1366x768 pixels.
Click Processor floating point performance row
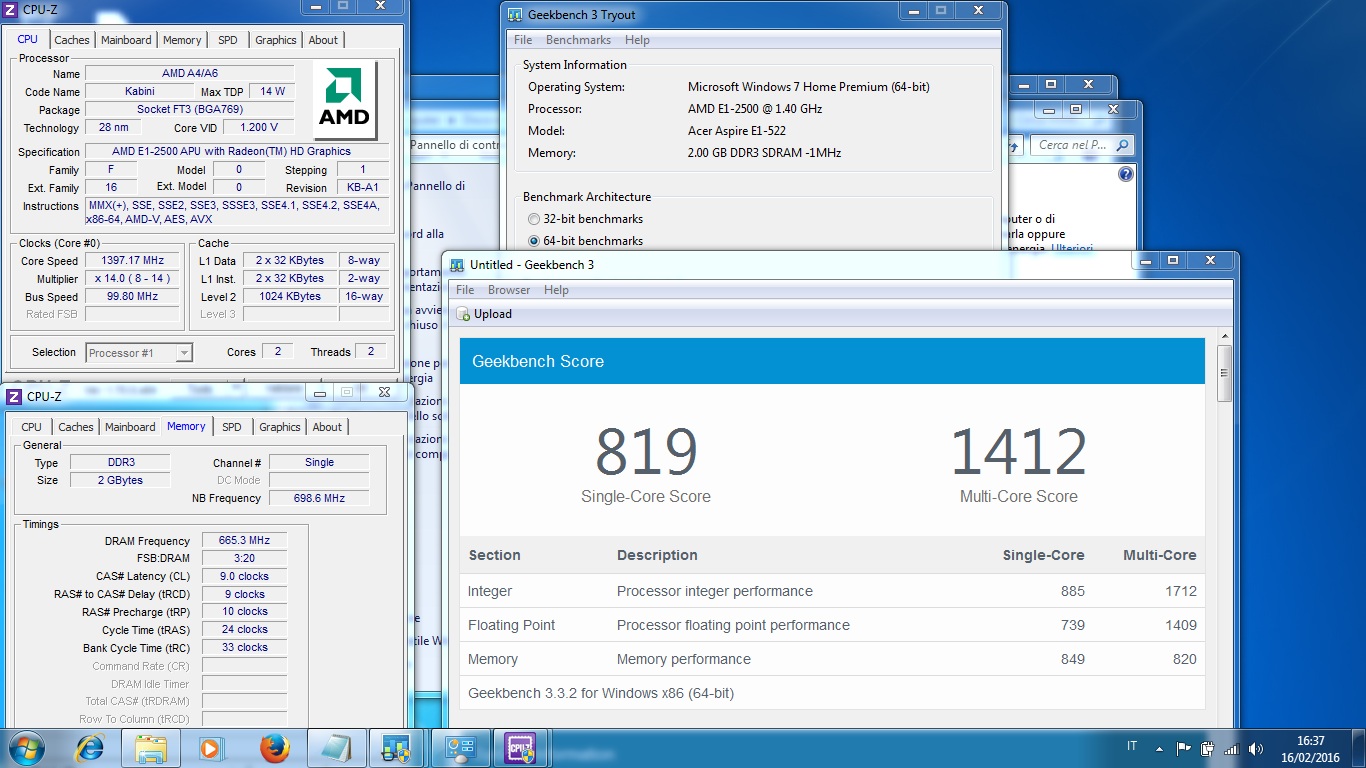point(832,625)
